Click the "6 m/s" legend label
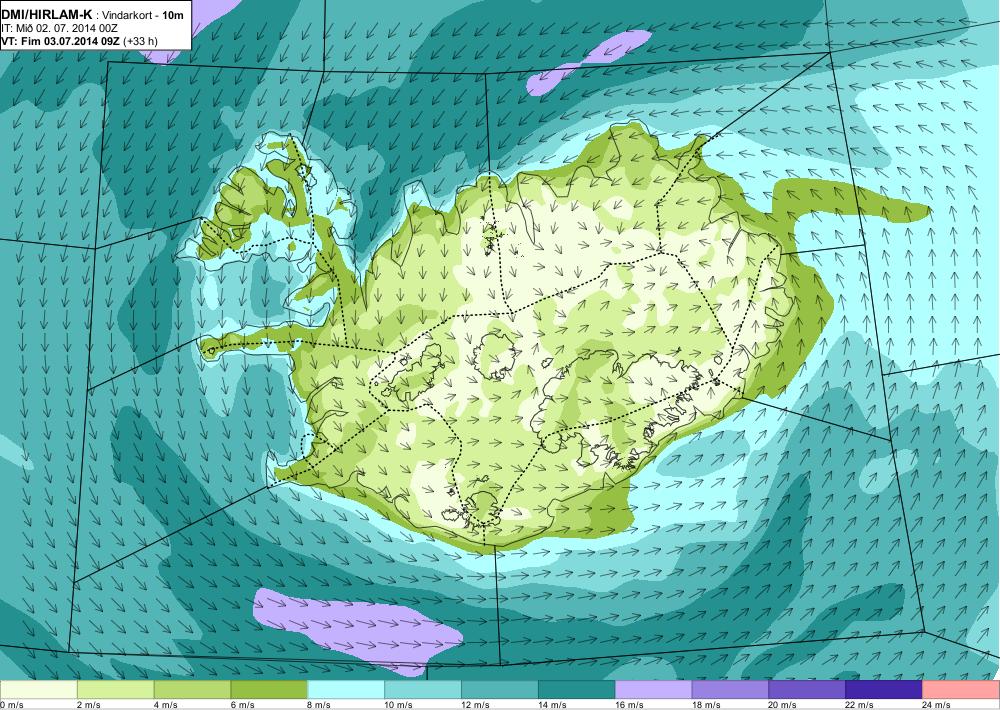1000x710 pixels. [x=243, y=704]
